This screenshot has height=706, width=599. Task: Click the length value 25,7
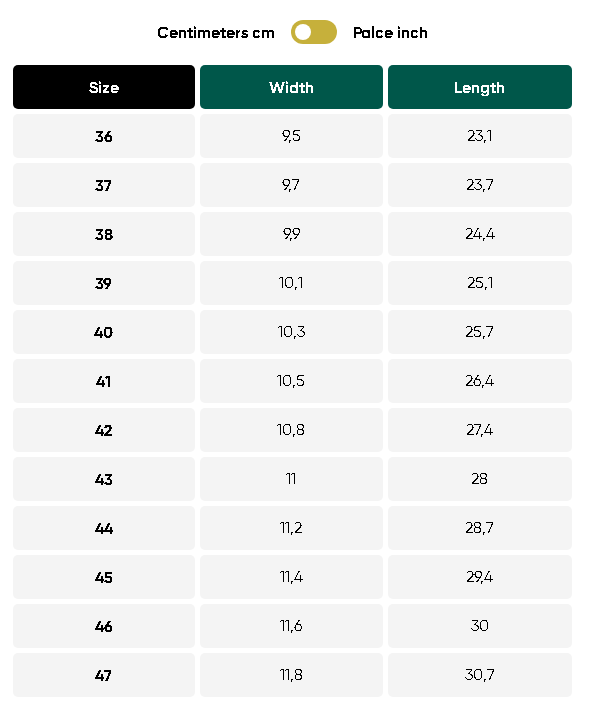[480, 332]
